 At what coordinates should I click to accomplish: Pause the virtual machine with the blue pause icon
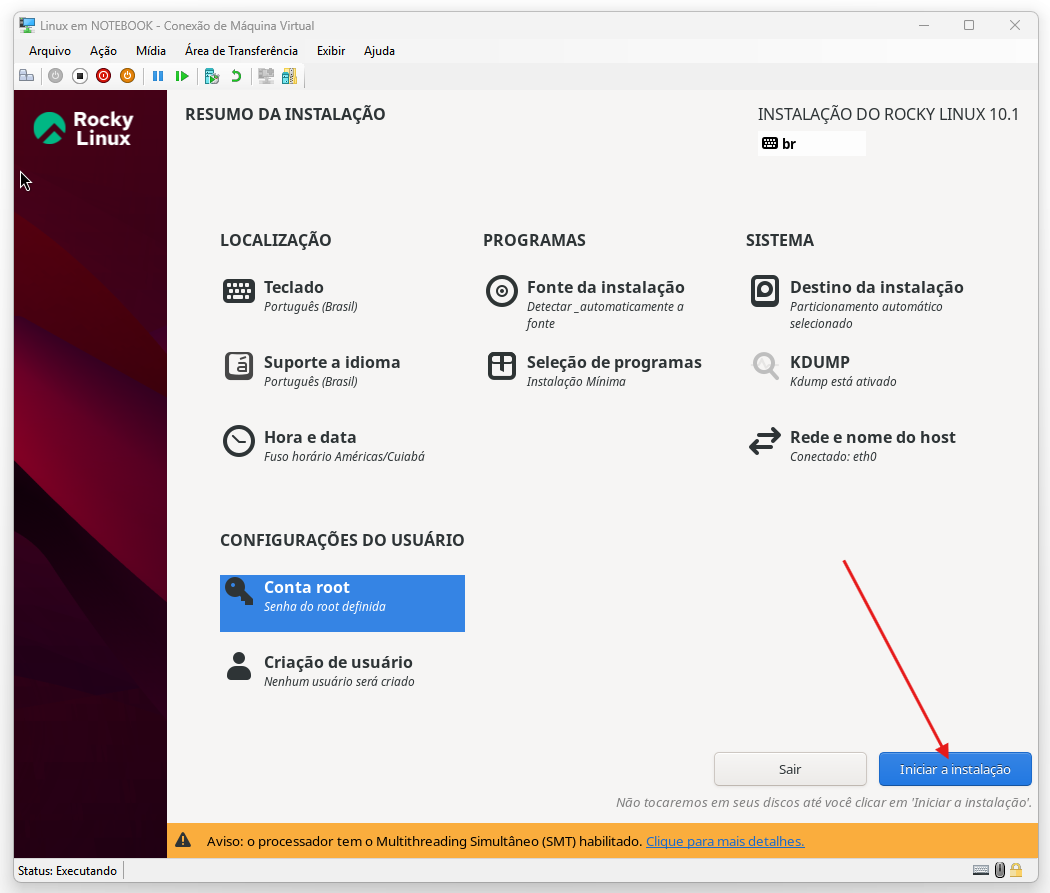(x=158, y=76)
